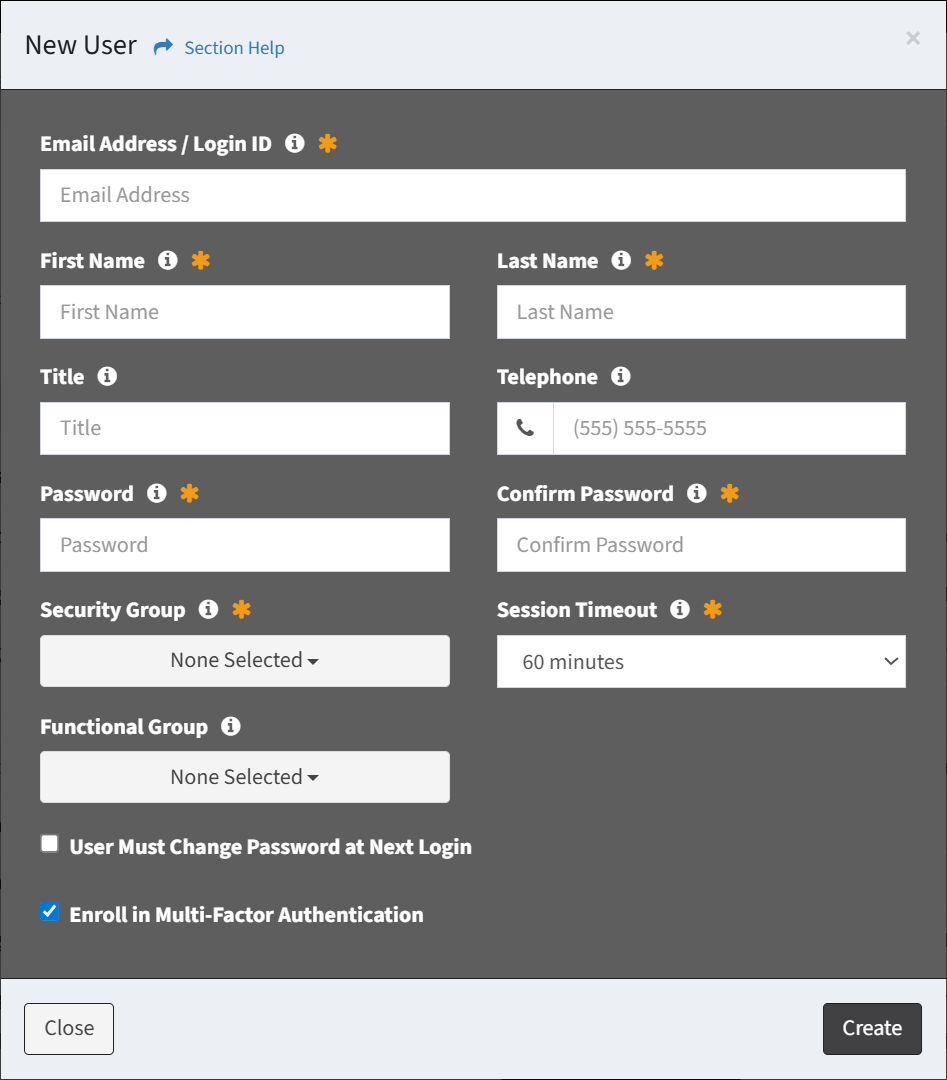
Task: Click info icon next to Email Address label
Action: coord(294,144)
